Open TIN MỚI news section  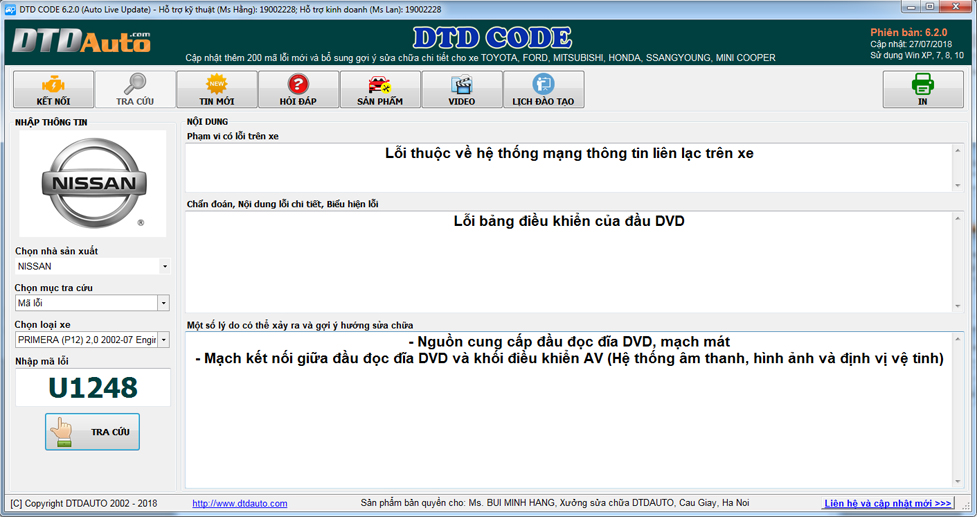tap(217, 90)
